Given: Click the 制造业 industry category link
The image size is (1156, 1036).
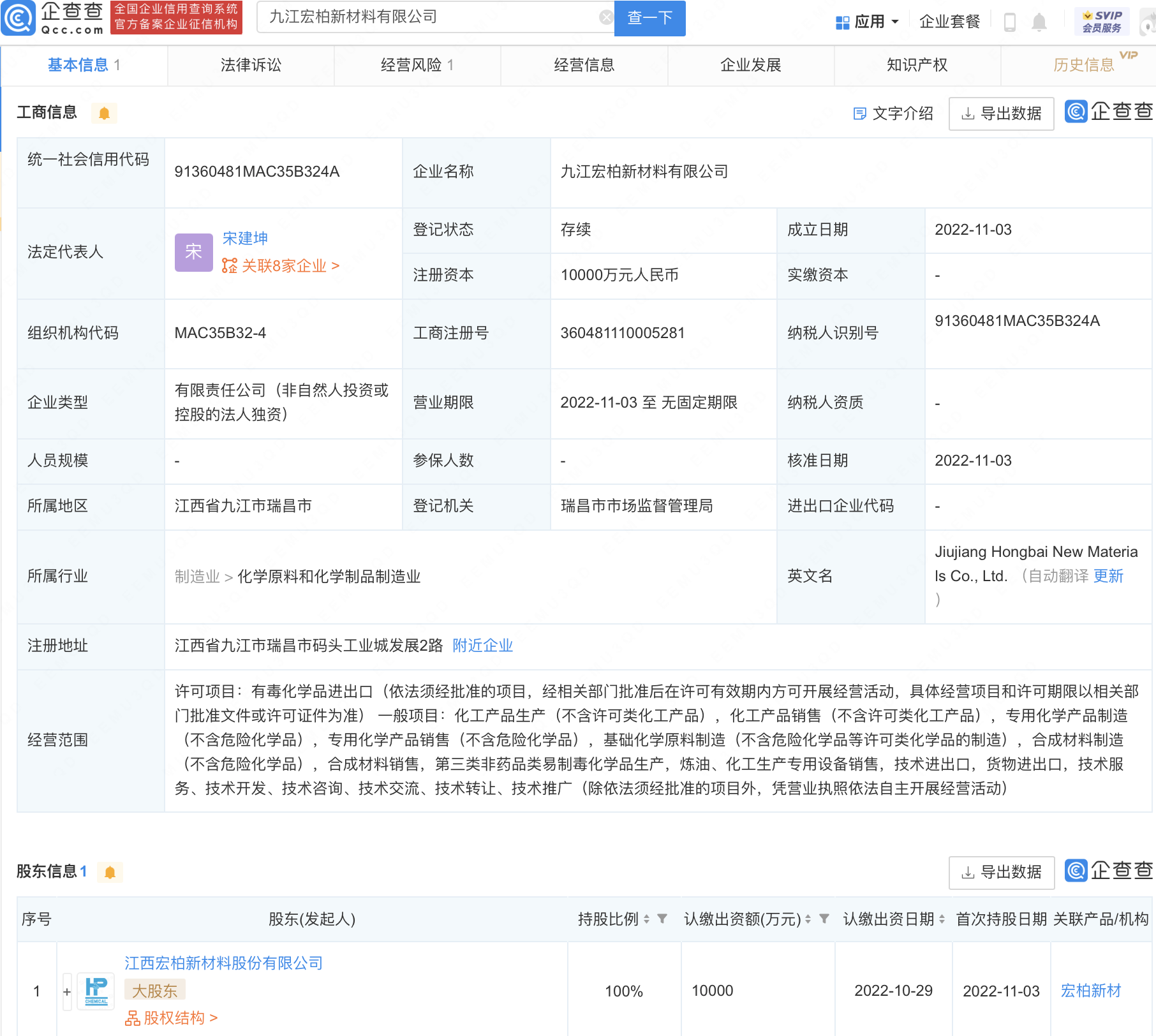Looking at the screenshot, I should point(197,577).
